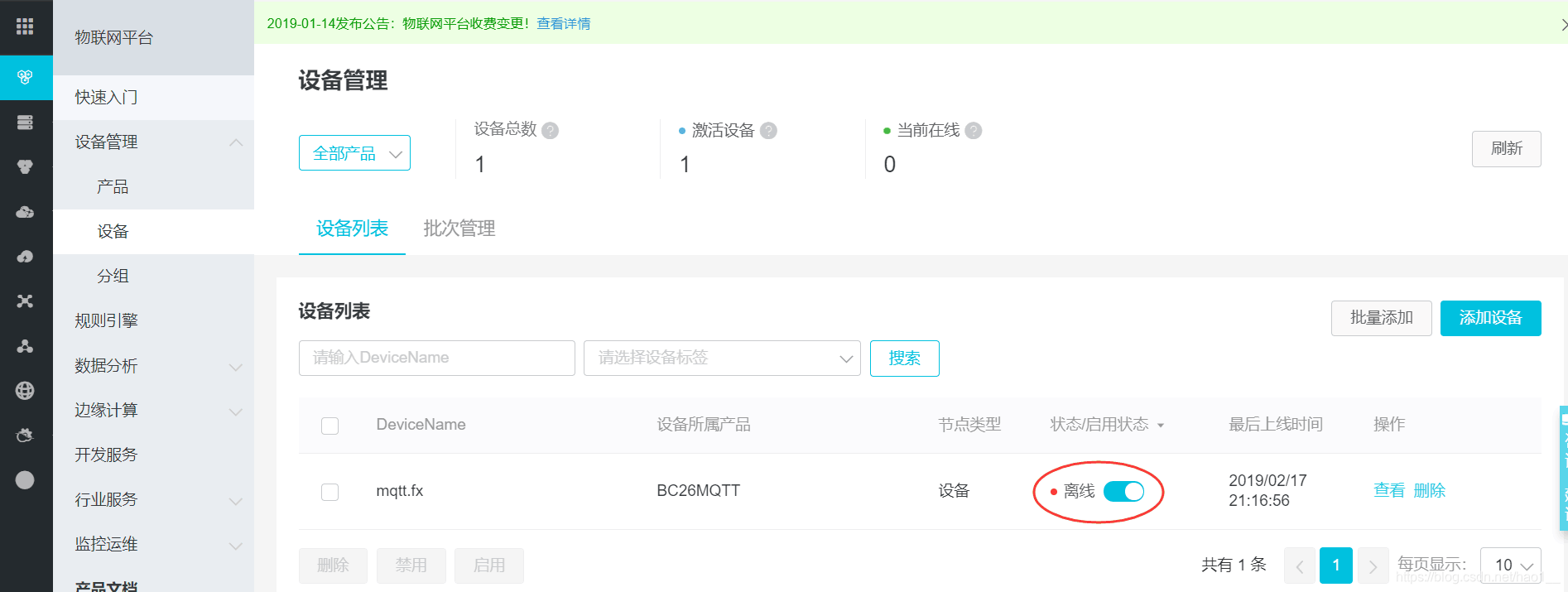This screenshot has width=1568, height=592.
Task: Open 状态/启用状态 column filter
Action: pos(1161,426)
